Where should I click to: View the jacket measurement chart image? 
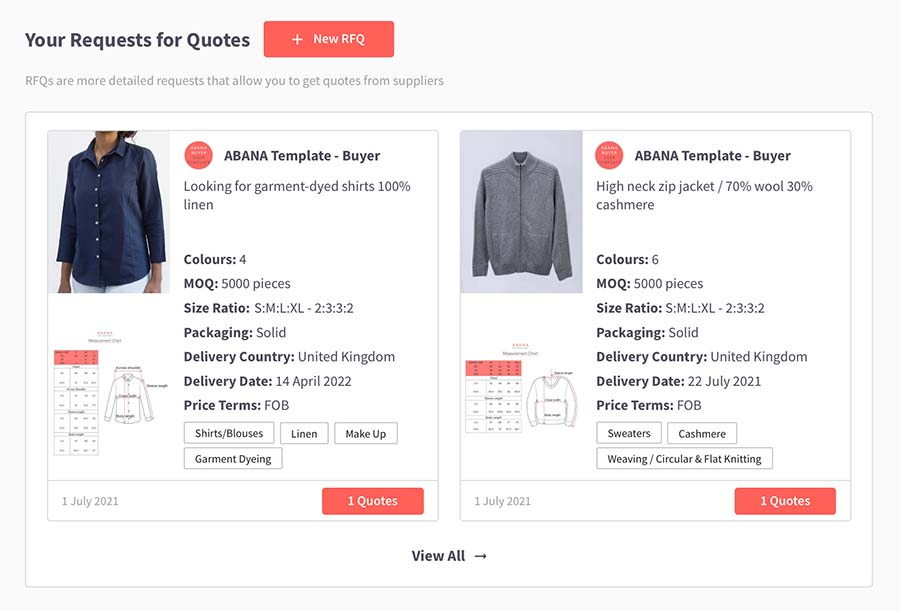[x=521, y=389]
